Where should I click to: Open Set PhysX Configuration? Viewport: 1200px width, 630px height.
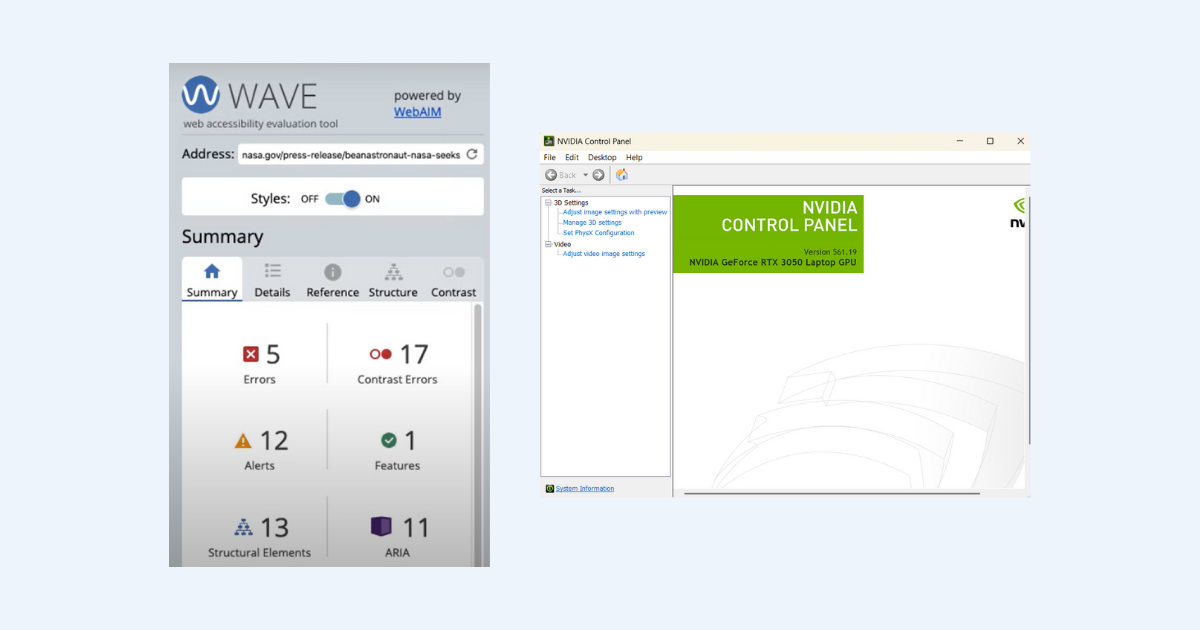[599, 233]
